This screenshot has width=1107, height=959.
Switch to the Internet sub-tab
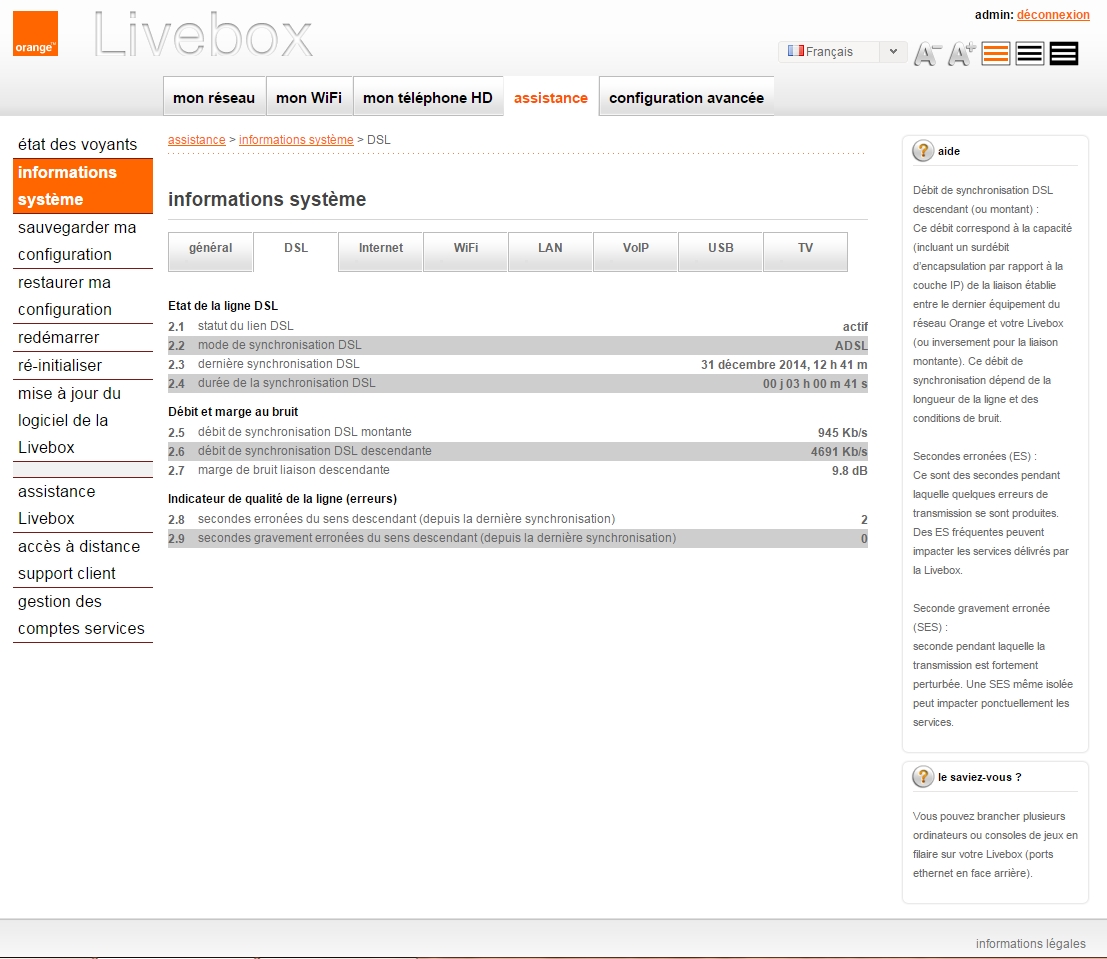(x=381, y=251)
